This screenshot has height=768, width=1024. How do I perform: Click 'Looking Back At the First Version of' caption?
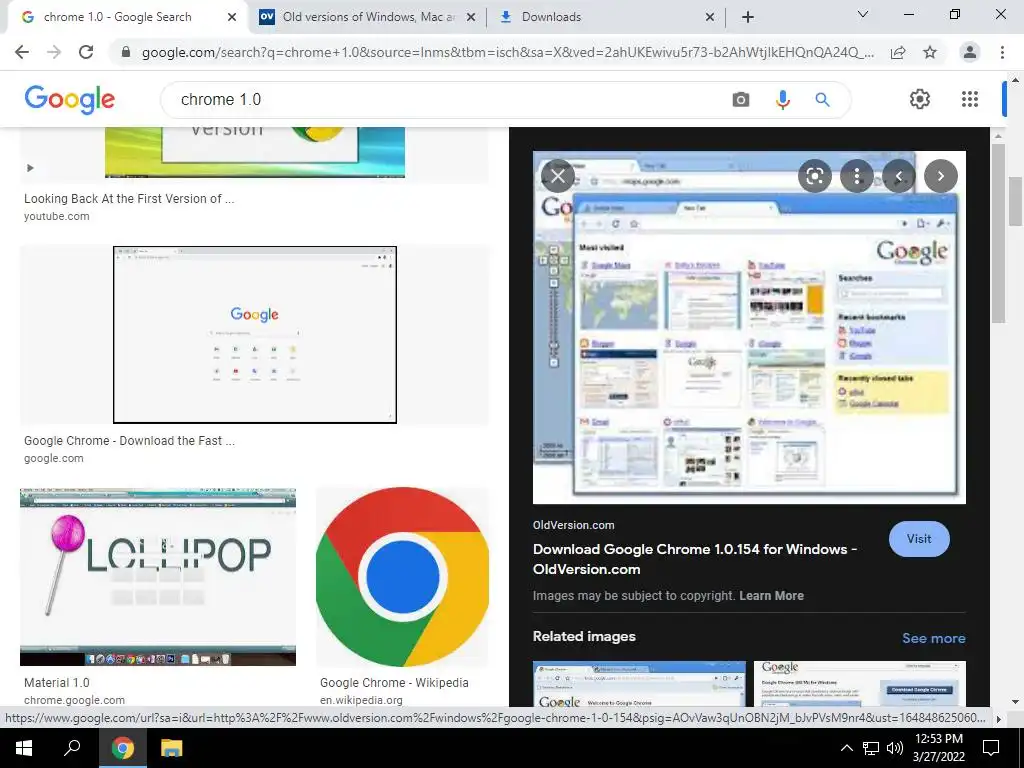(129, 199)
